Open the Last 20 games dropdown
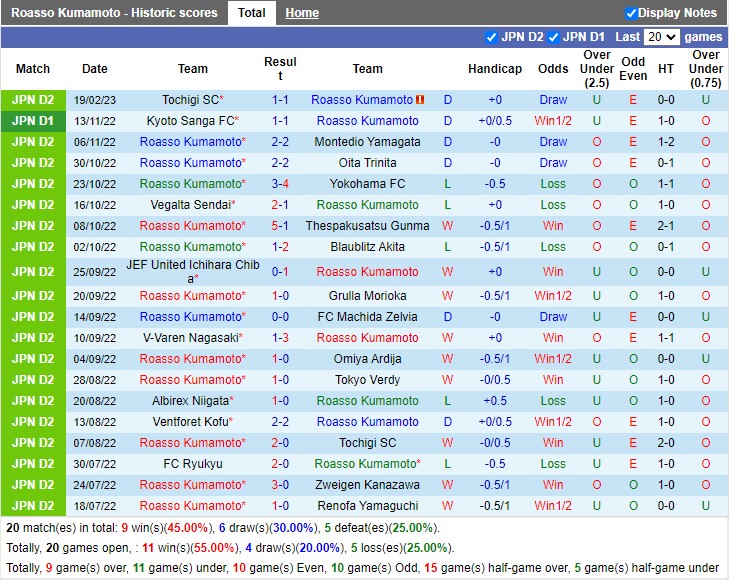The width and height of the screenshot is (729, 580). pyautogui.click(x=661, y=37)
